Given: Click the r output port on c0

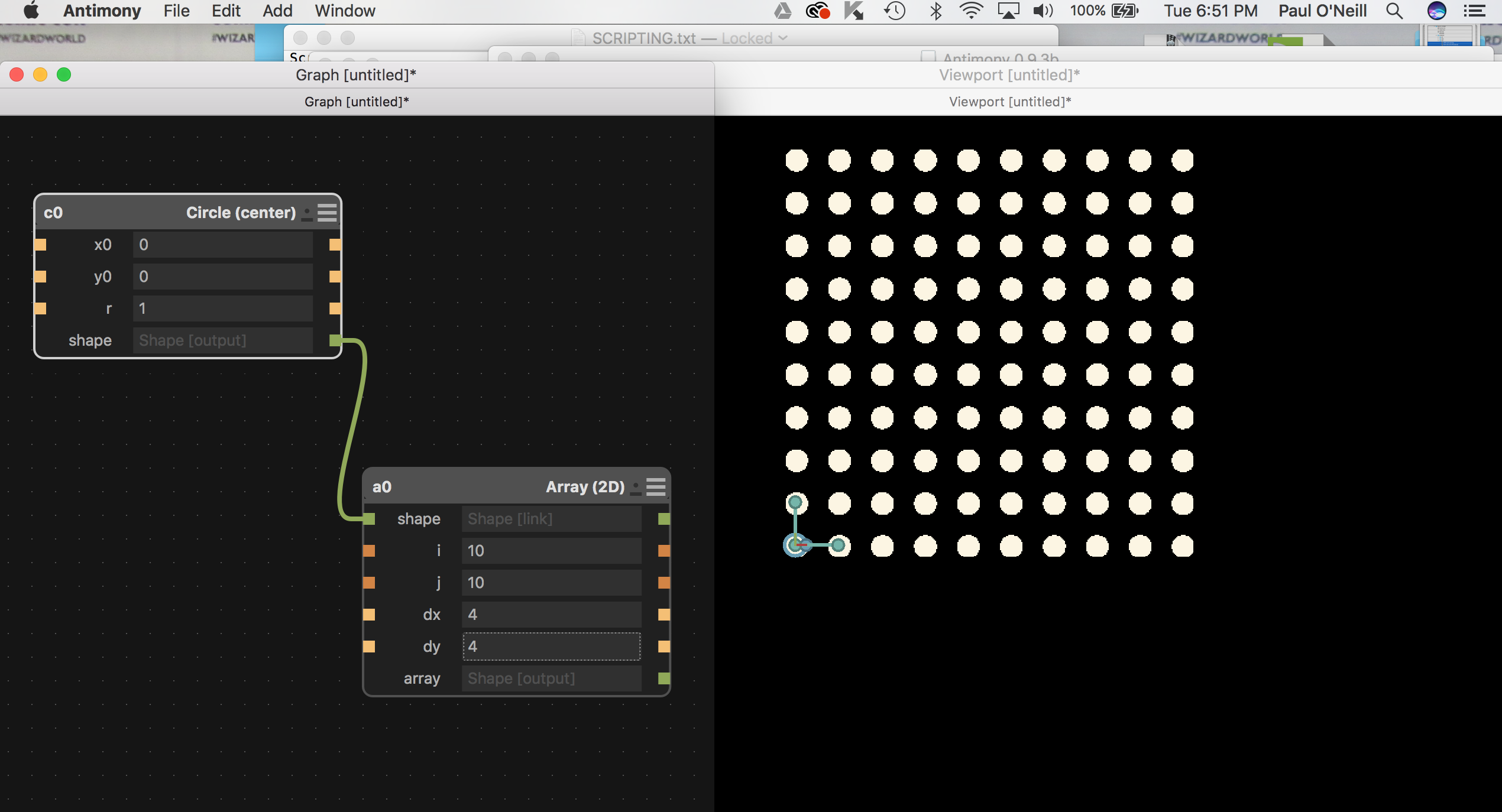Looking at the screenshot, I should 335,308.
